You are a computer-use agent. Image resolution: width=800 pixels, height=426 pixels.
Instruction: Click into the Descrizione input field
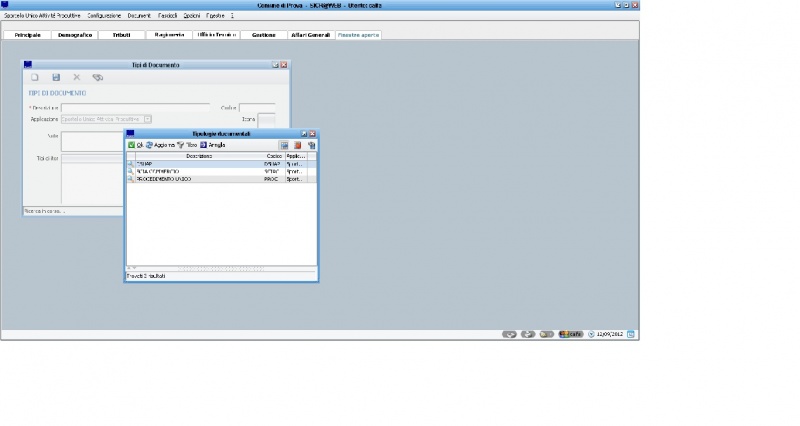click(x=135, y=108)
